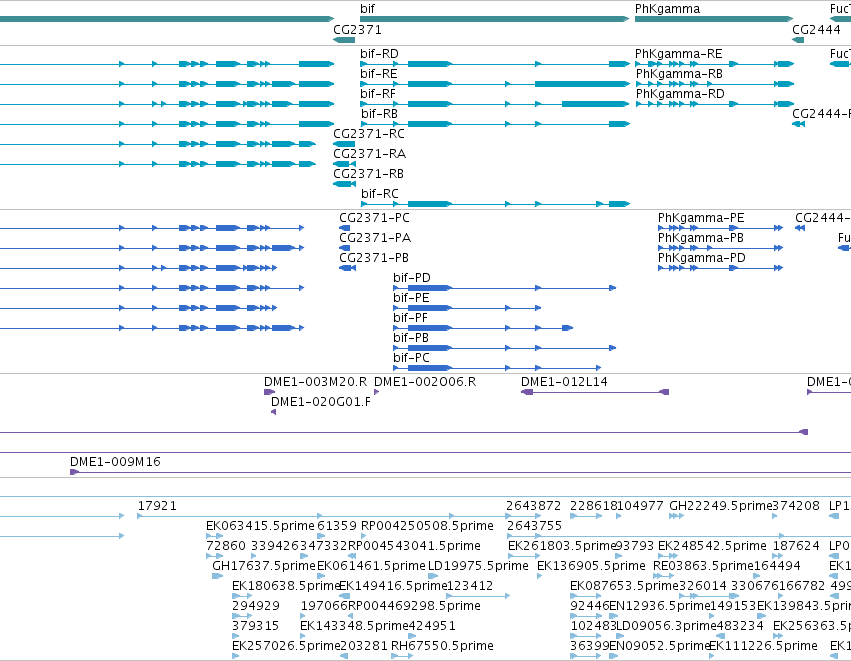Select the bif-PD protein label

point(412,278)
